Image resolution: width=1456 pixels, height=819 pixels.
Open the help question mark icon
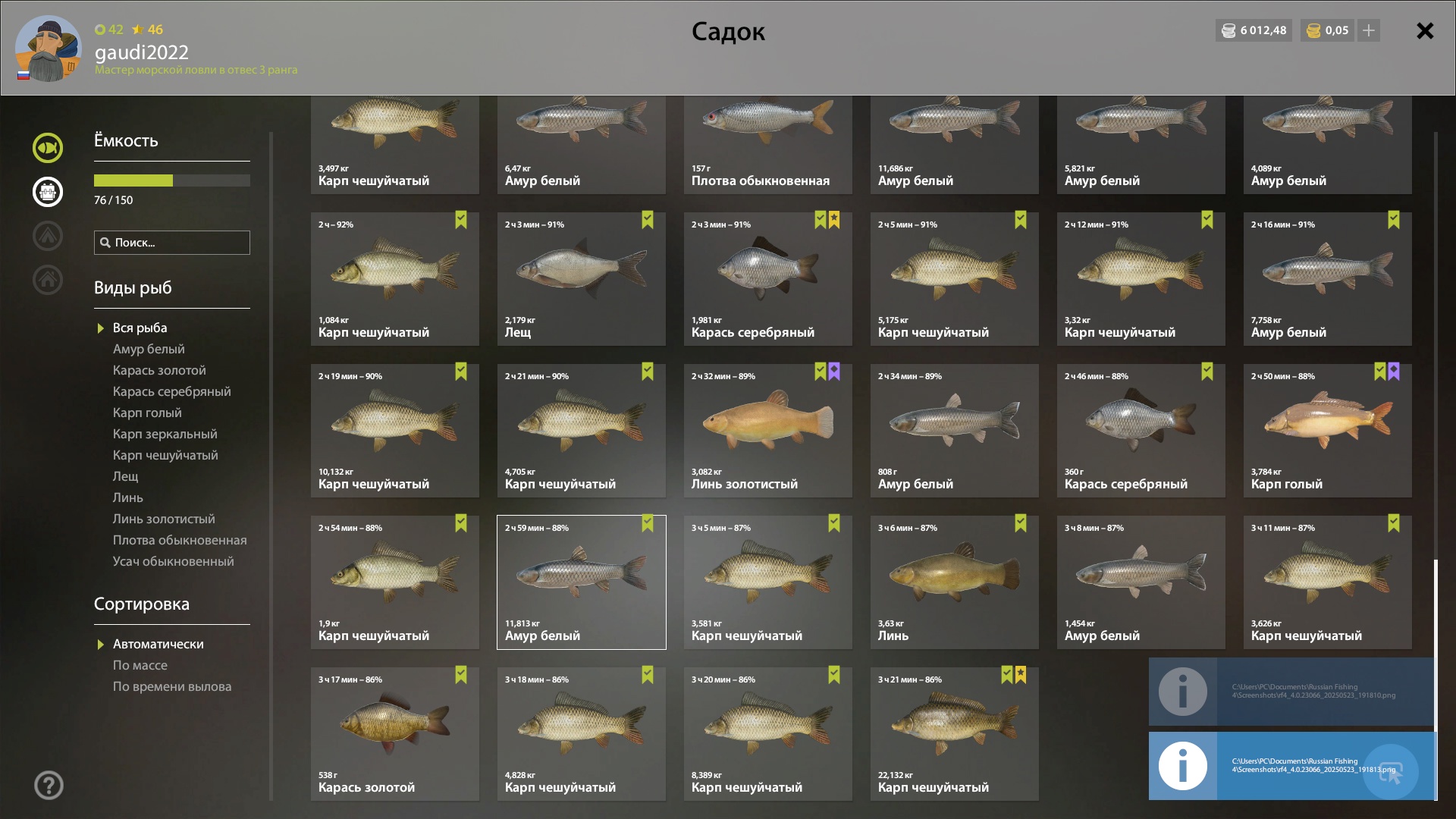tap(49, 786)
